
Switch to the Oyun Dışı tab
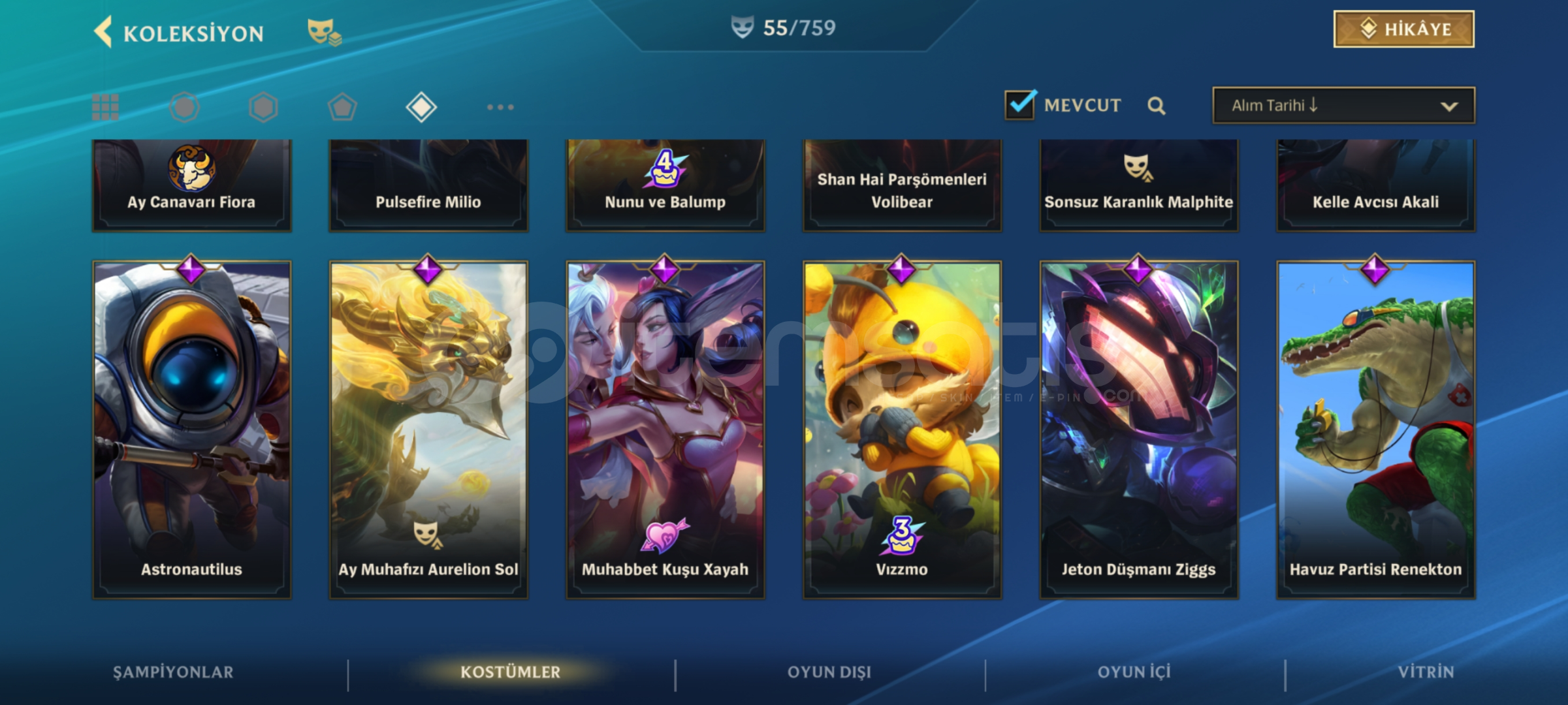829,672
